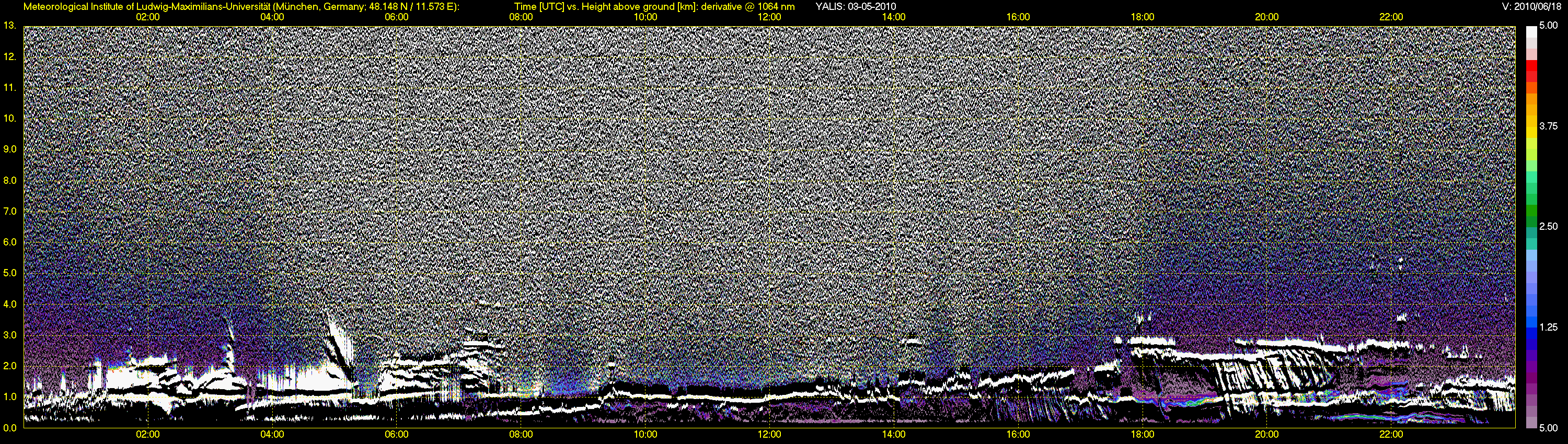
Task: Click the '7.0' height axis label
Action: tap(9, 211)
